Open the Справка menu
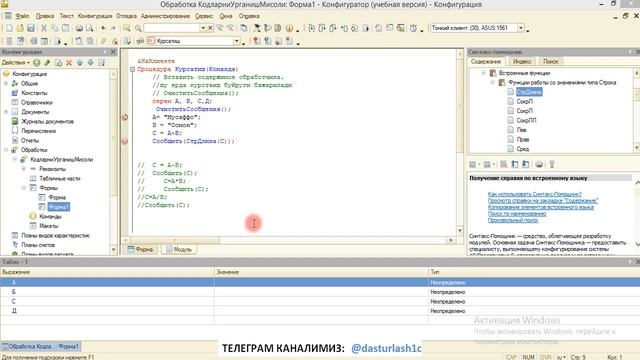This screenshot has height=360, width=640. point(249,16)
